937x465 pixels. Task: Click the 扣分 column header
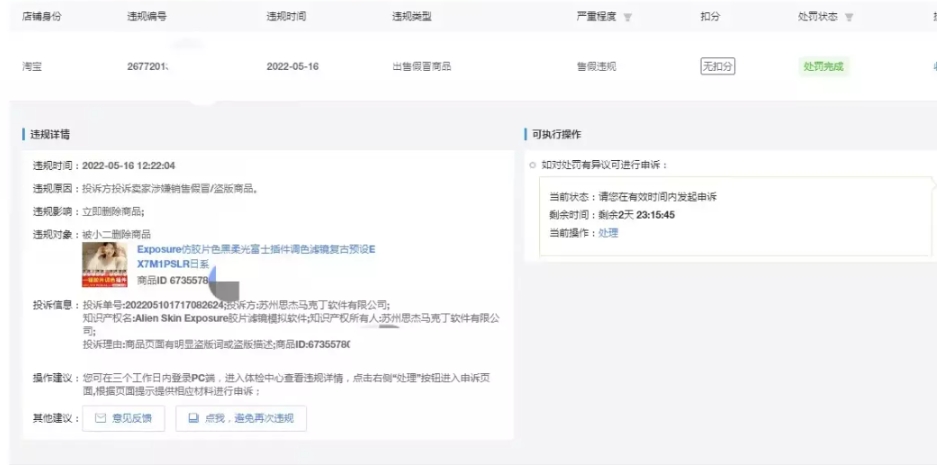[709, 17]
